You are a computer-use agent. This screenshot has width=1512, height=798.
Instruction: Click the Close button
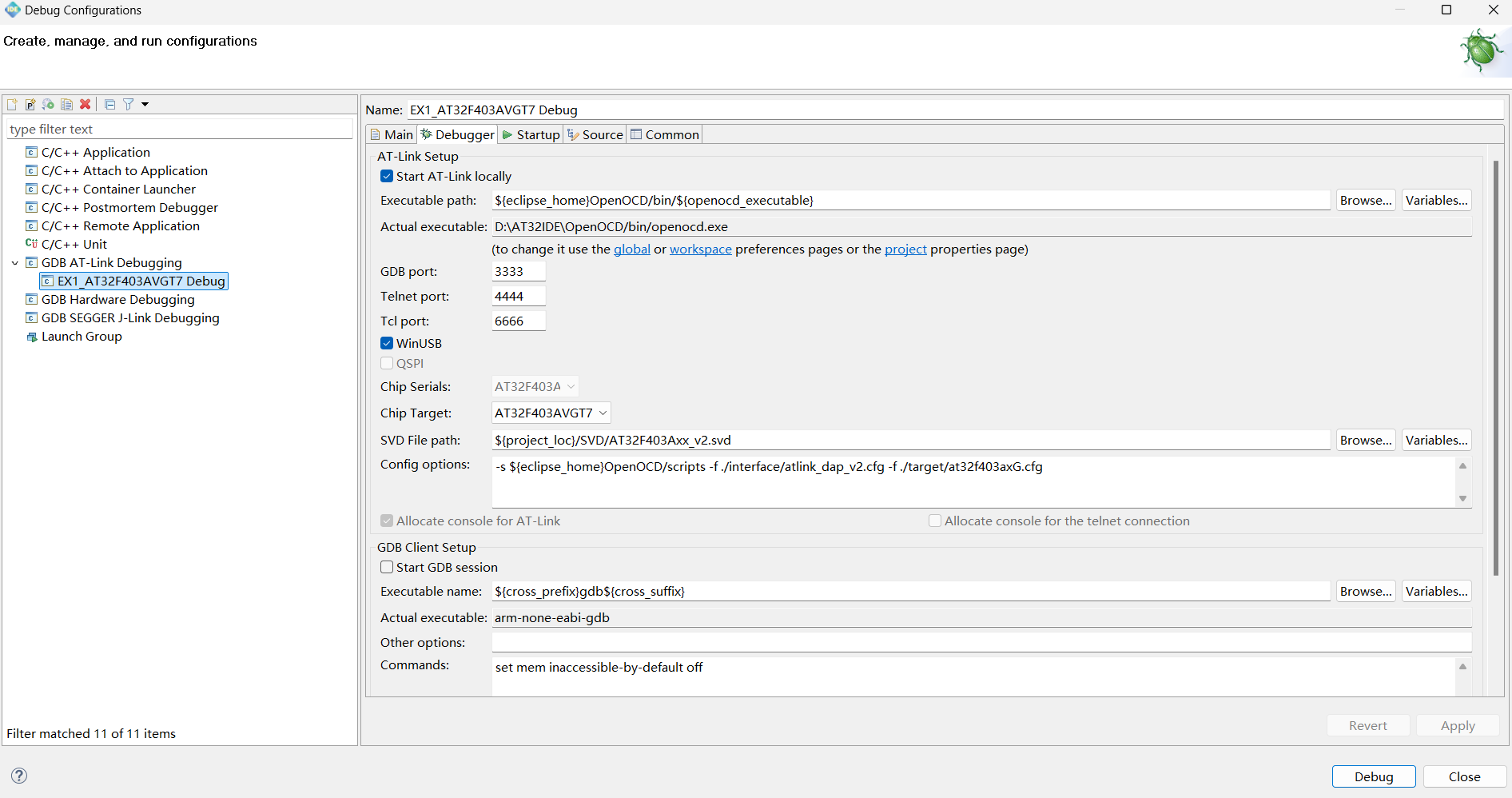point(1465,776)
